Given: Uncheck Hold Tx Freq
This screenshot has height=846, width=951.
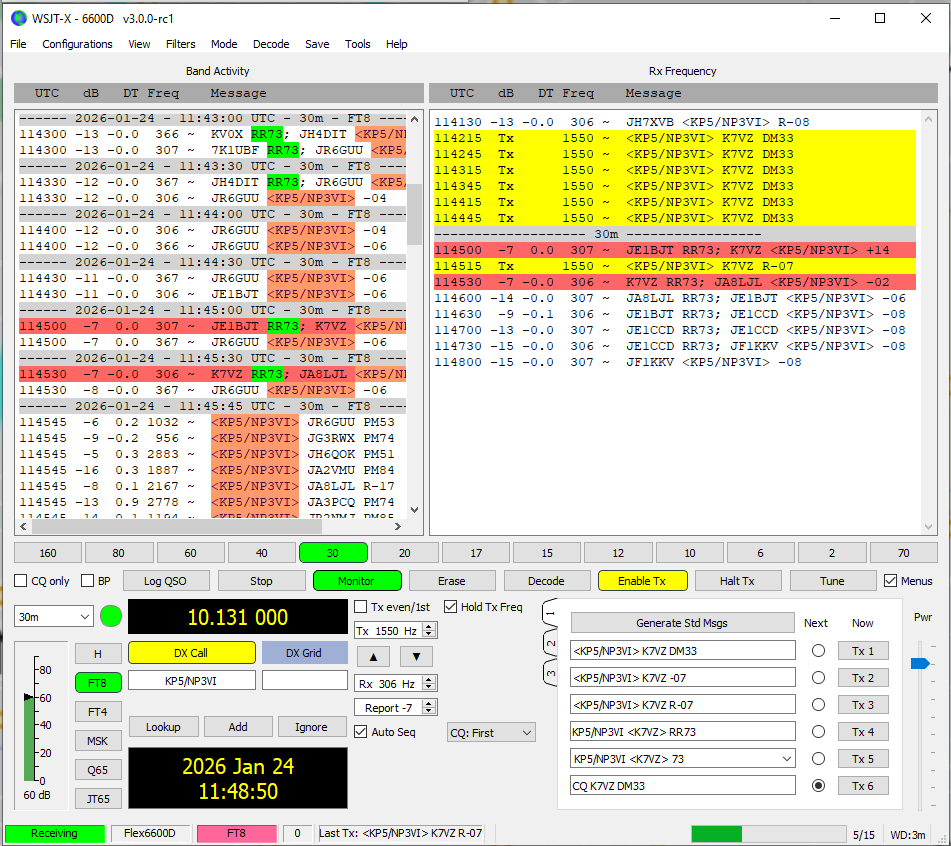Looking at the screenshot, I should coord(451,606).
